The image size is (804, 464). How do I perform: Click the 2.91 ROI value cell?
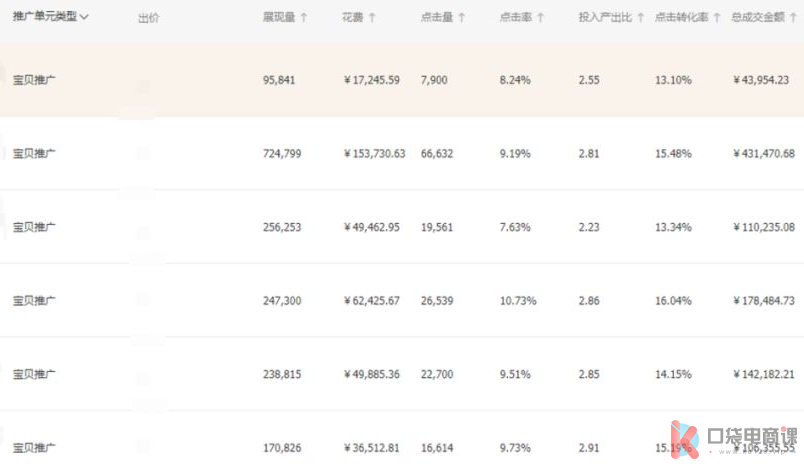(x=589, y=449)
